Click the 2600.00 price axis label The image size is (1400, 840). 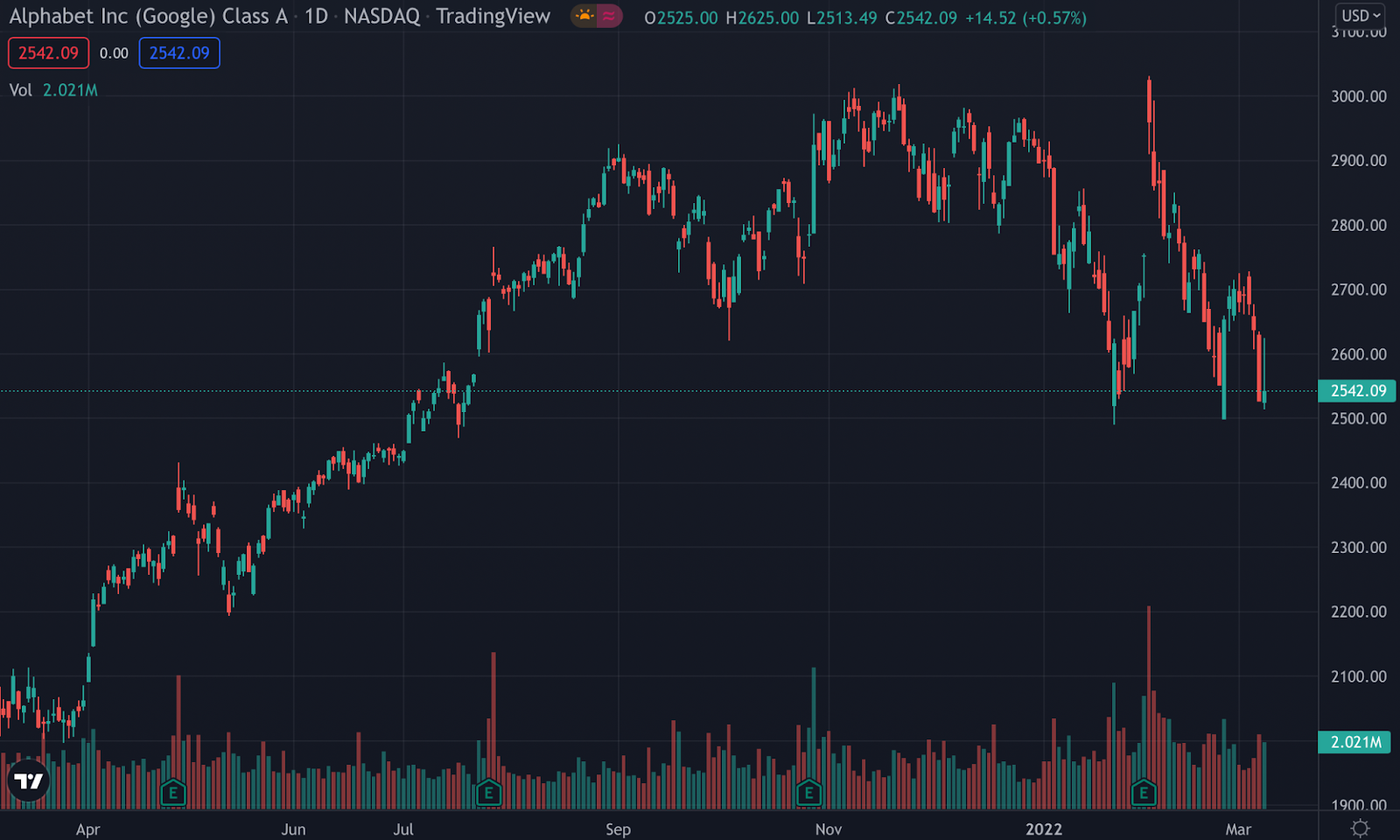[1359, 354]
